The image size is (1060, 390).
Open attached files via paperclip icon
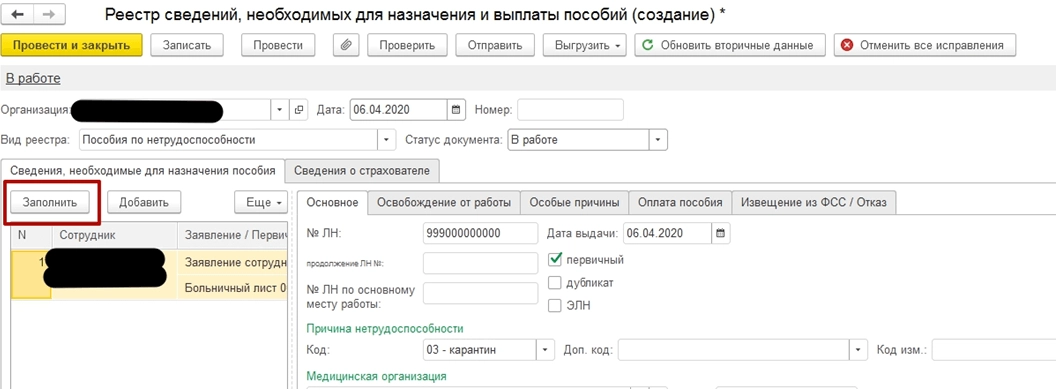tap(346, 45)
